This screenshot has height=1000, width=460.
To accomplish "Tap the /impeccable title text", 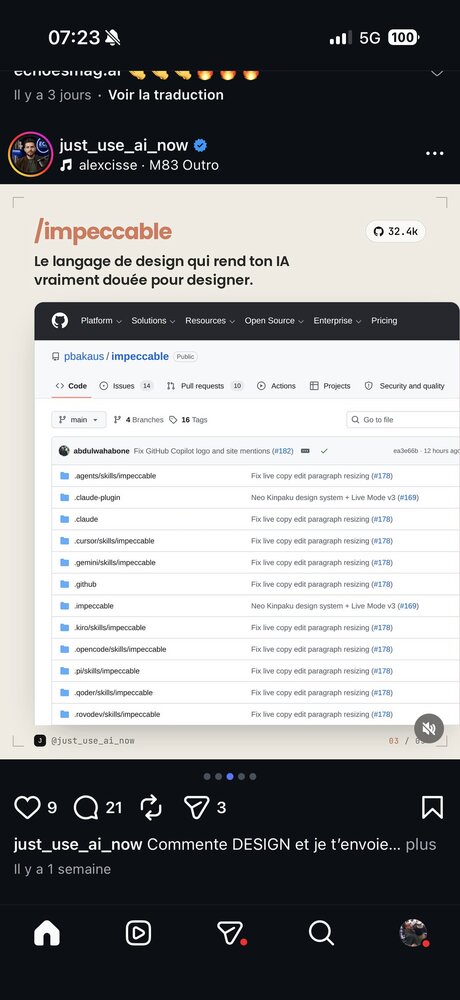I will pyautogui.click(x=103, y=232).
